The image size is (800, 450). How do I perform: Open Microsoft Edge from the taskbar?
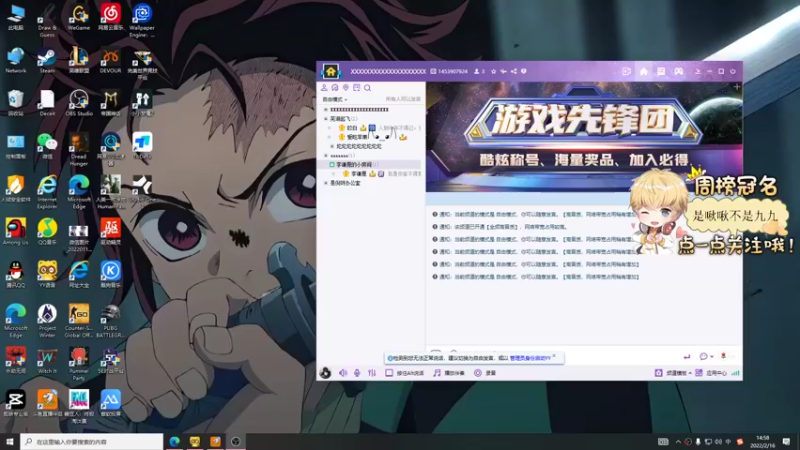pyautogui.click(x=174, y=441)
